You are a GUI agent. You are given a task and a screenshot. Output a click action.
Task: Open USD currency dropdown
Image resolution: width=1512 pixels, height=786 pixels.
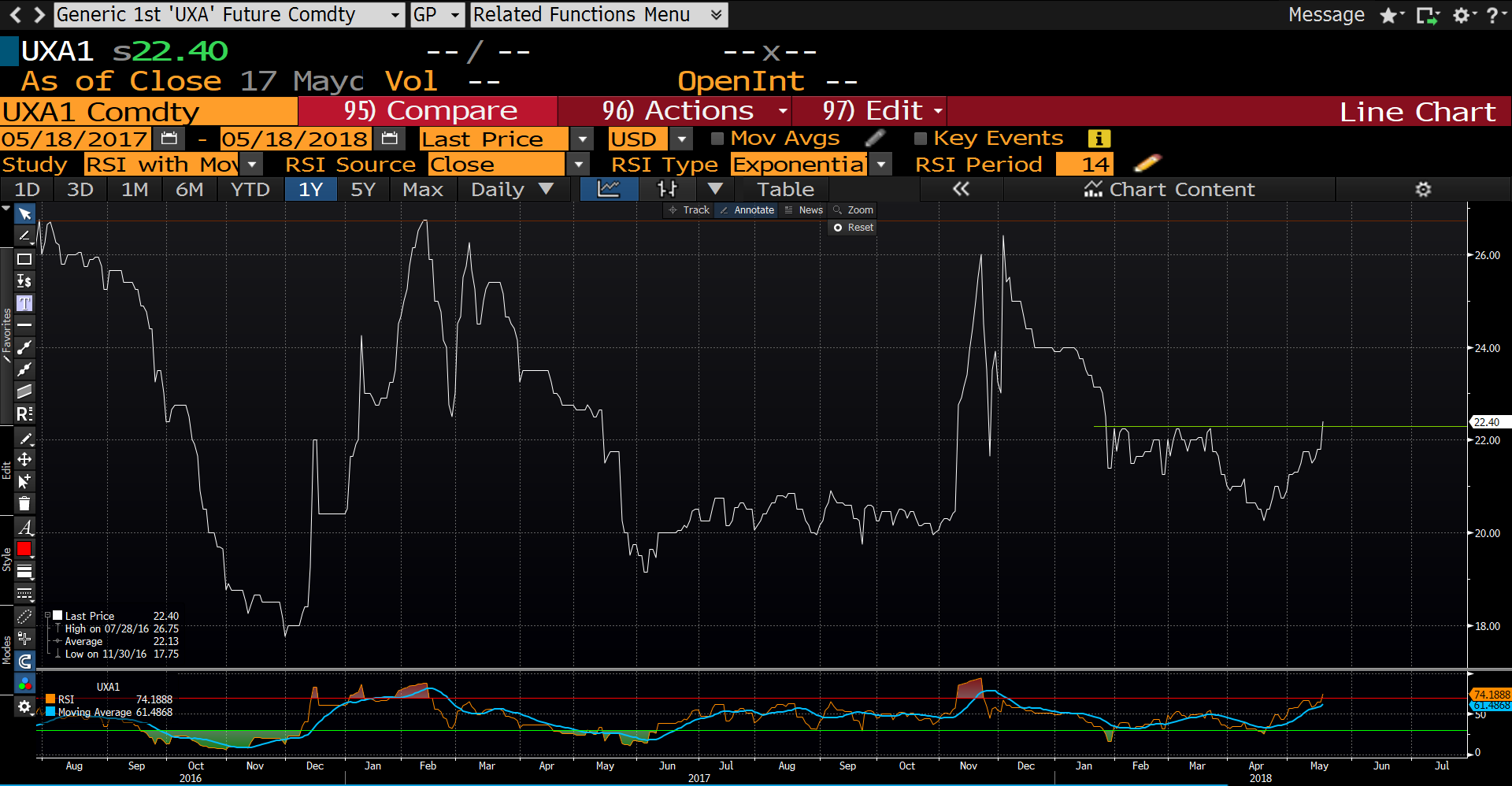click(681, 139)
